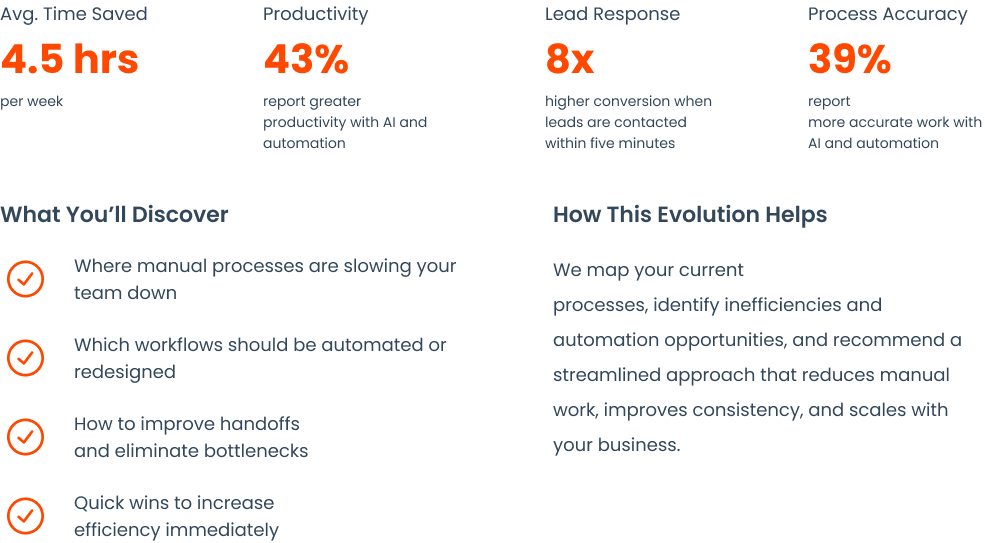Viewport: 985px width, 543px height.
Task: Click the Avg. Time Saved label
Action: point(73,14)
